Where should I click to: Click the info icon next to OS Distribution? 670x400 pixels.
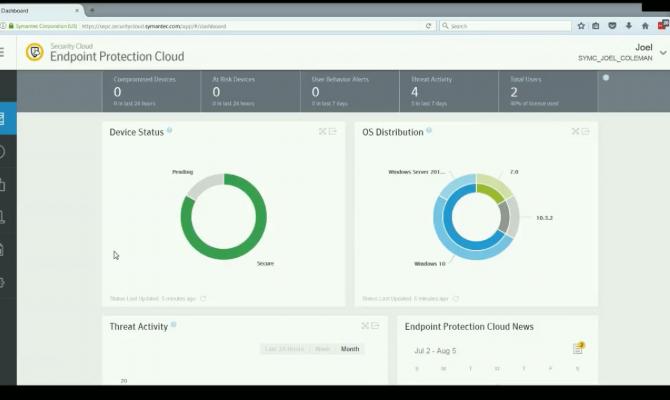[x=429, y=130]
